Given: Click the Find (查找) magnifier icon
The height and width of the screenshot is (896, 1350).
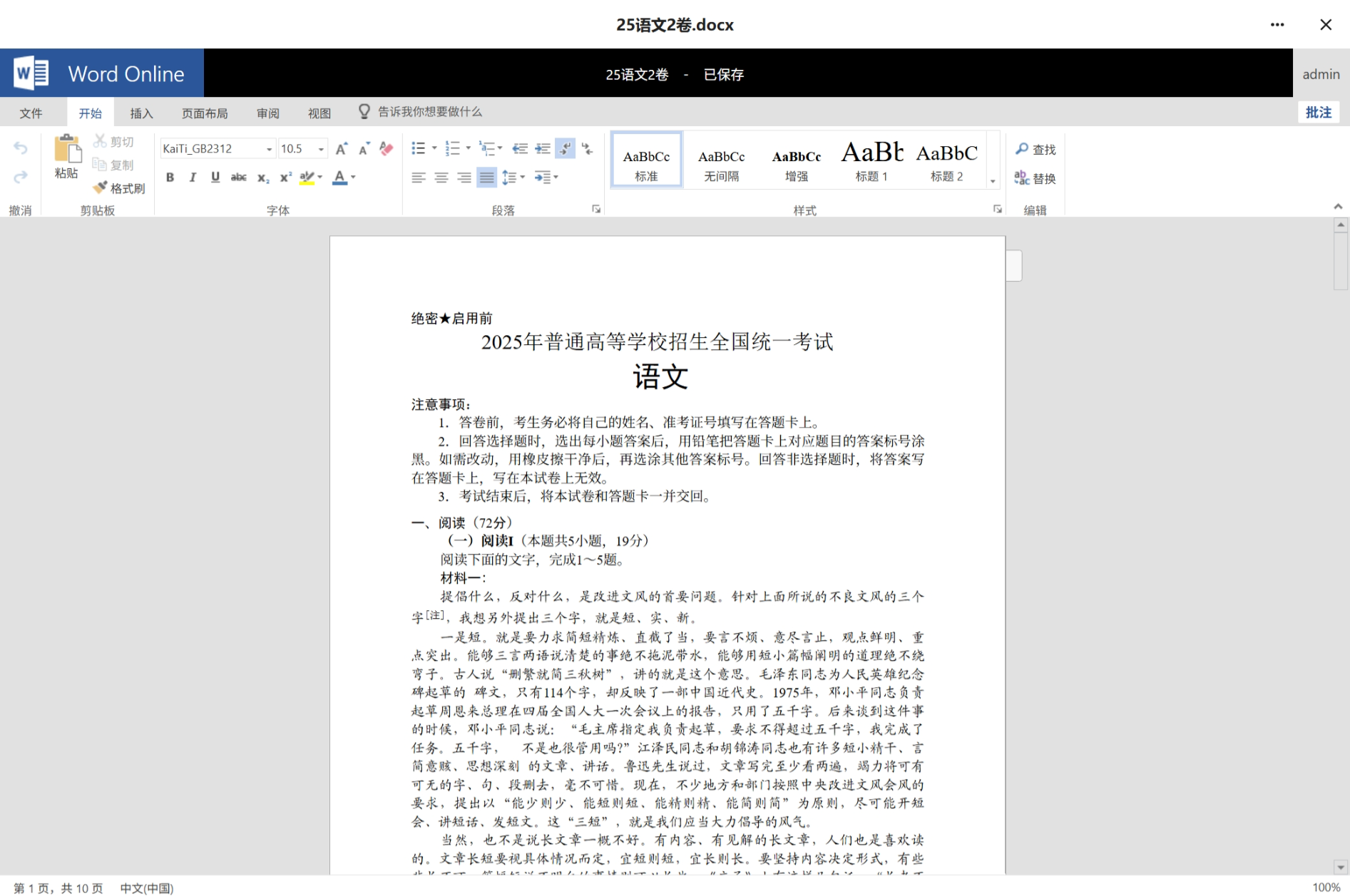Looking at the screenshot, I should click(x=1022, y=149).
